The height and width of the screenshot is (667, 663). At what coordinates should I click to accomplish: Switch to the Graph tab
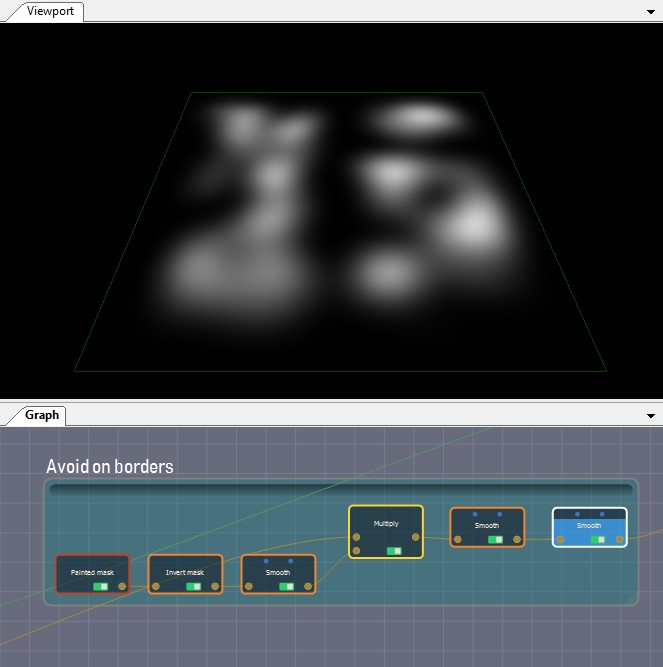click(x=42, y=415)
